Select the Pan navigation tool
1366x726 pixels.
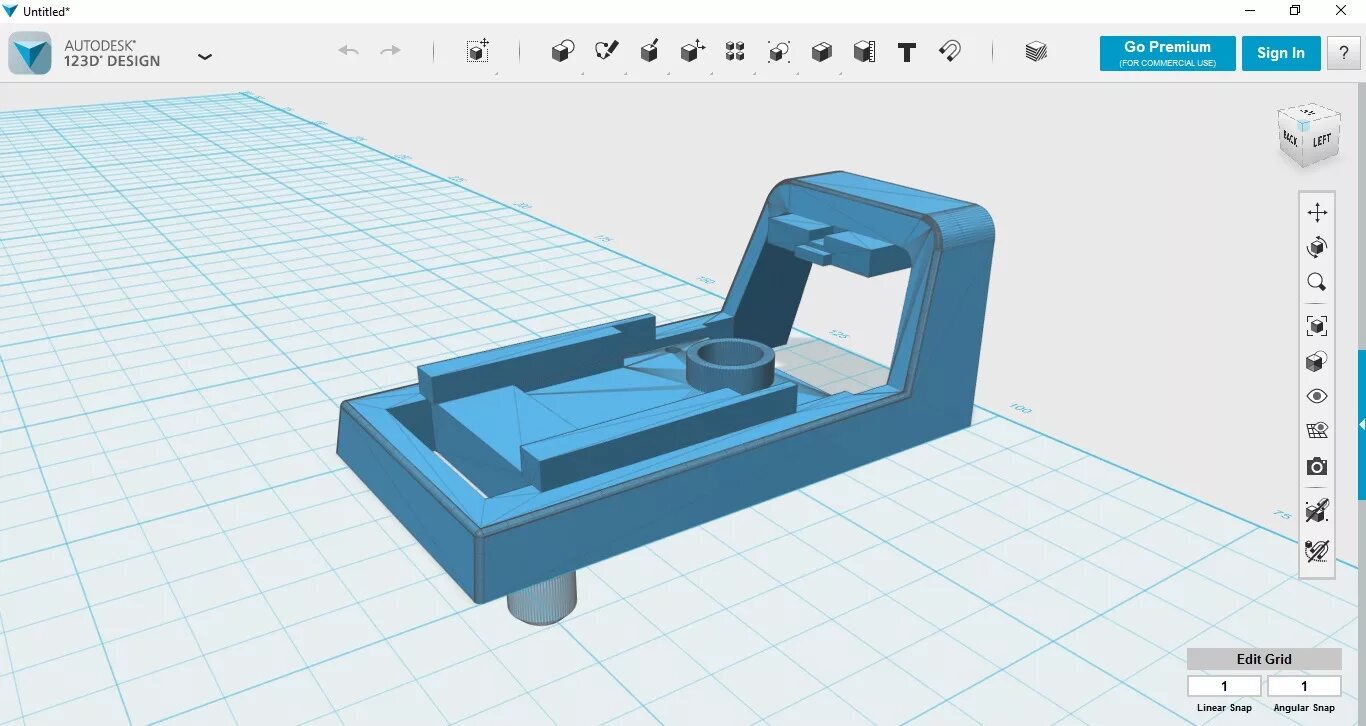point(1317,212)
